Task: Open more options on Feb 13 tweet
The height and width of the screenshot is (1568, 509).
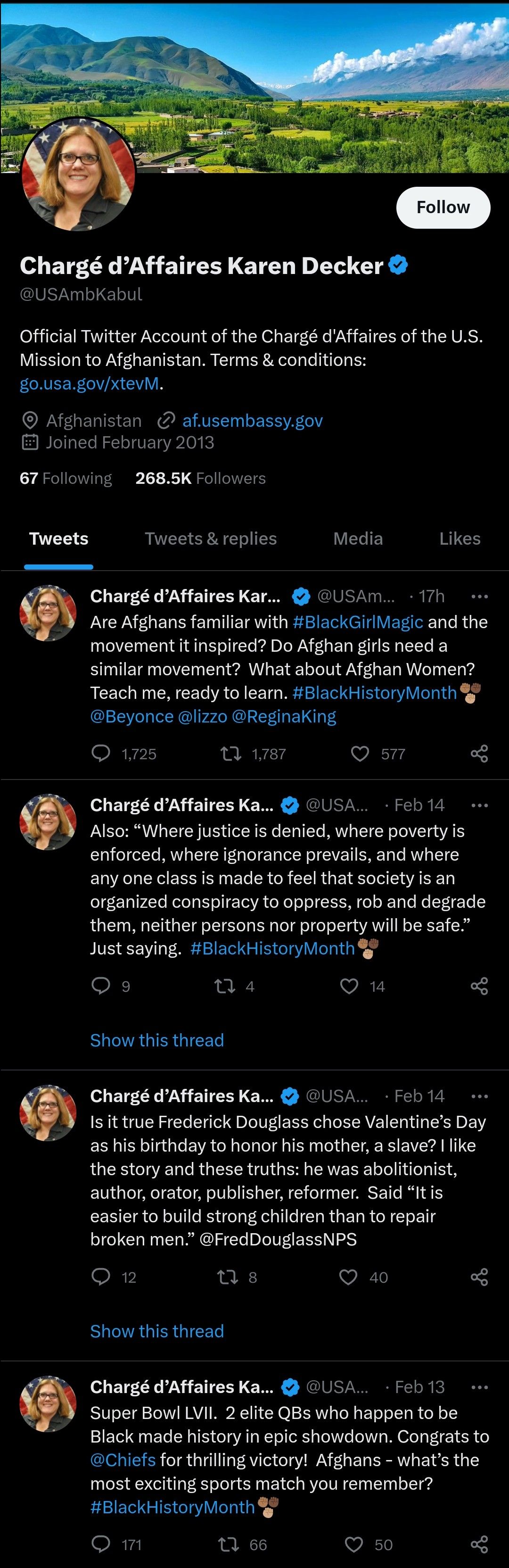Action: (x=479, y=1387)
